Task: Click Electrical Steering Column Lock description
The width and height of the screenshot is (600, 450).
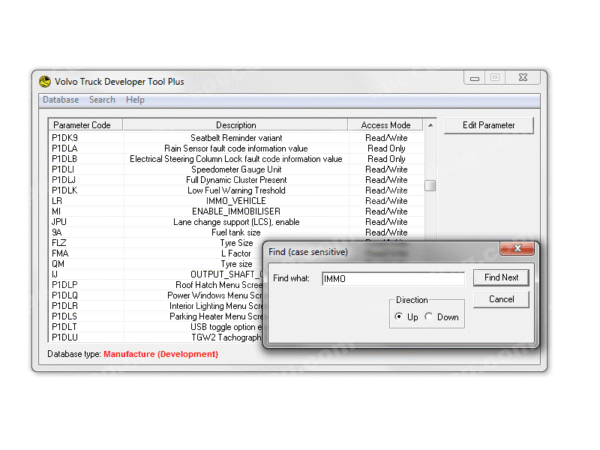Action: tap(236, 159)
